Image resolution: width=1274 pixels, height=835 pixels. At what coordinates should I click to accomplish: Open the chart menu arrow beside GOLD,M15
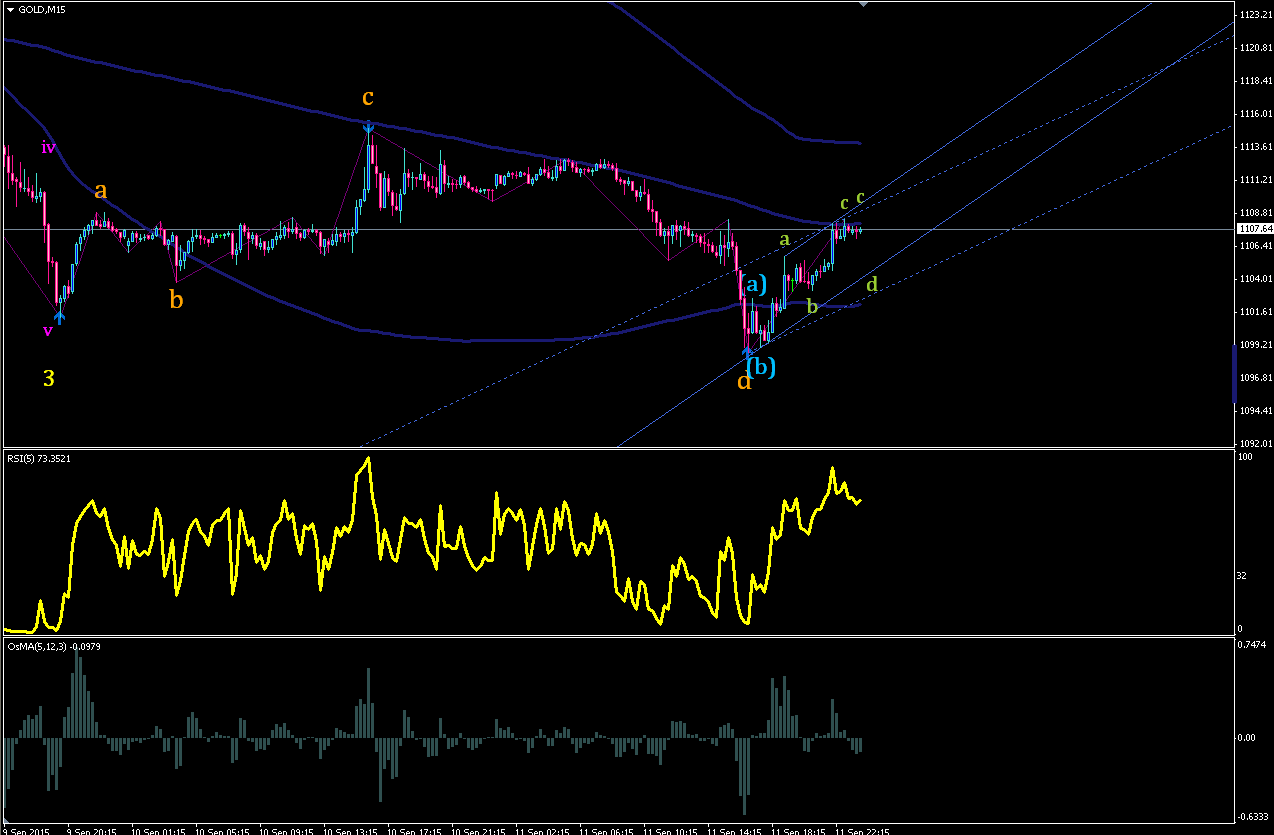click(10, 8)
